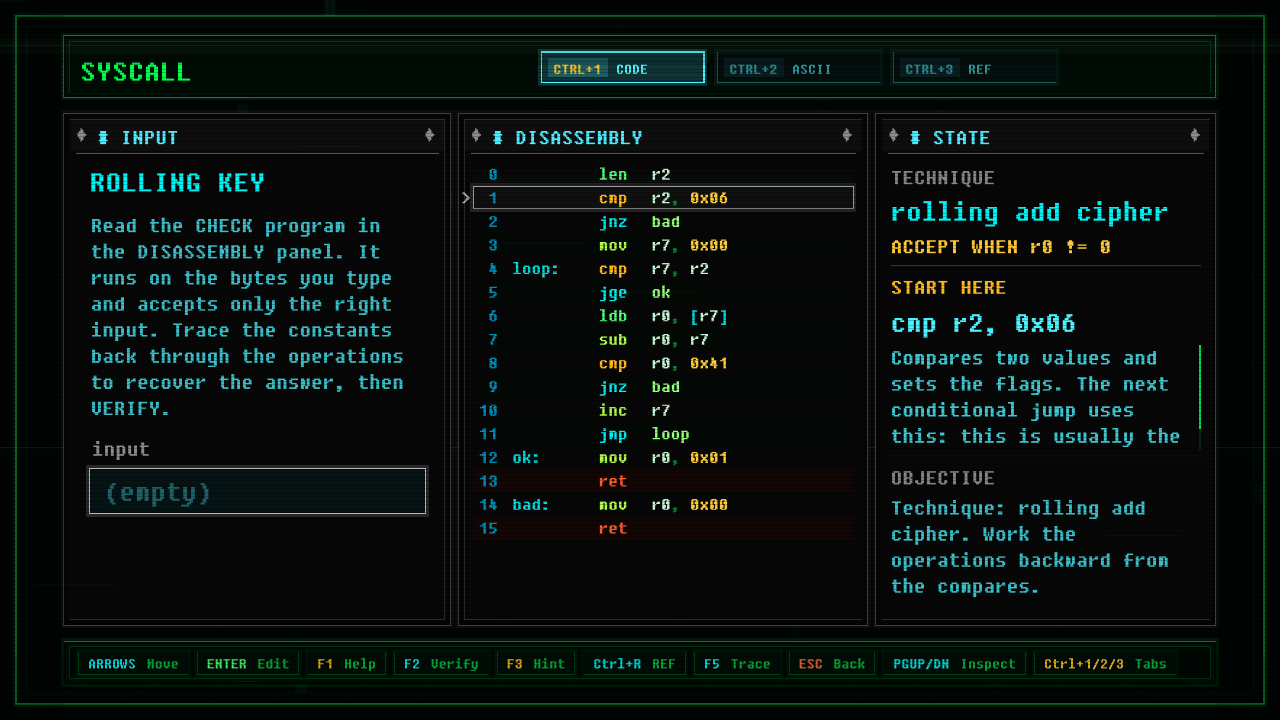
Task: Focus the empty input field
Action: (x=258, y=491)
